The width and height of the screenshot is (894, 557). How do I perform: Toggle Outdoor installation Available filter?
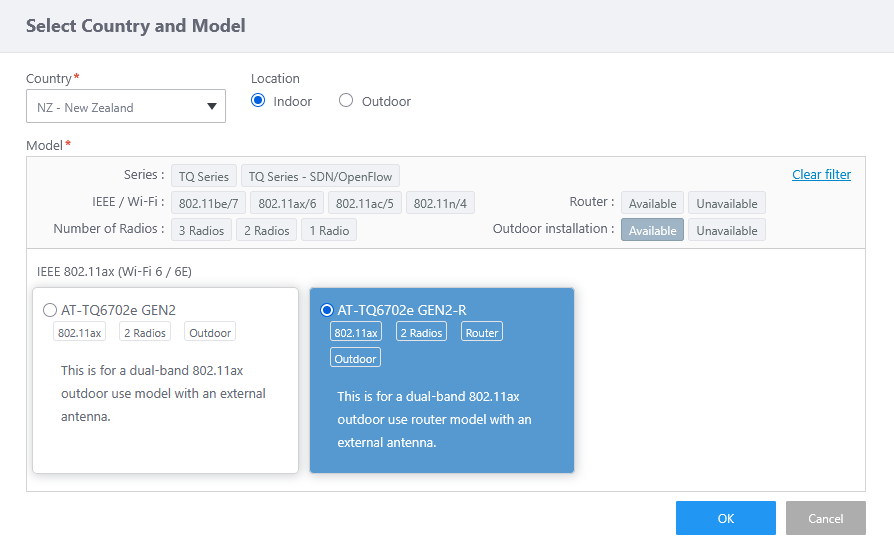coord(652,230)
